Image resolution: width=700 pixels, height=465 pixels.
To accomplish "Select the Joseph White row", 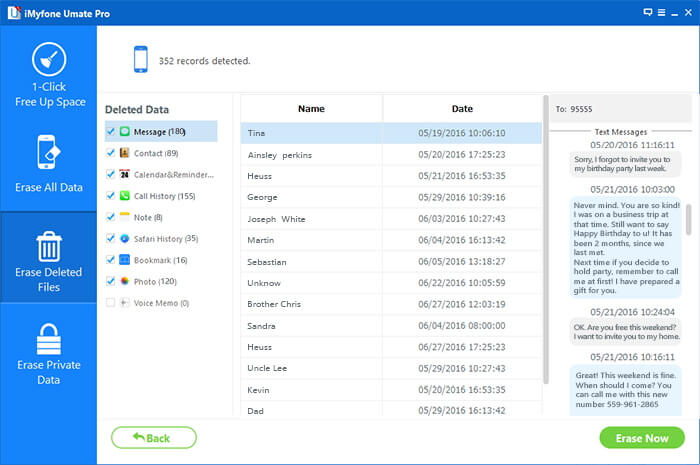I will point(391,219).
